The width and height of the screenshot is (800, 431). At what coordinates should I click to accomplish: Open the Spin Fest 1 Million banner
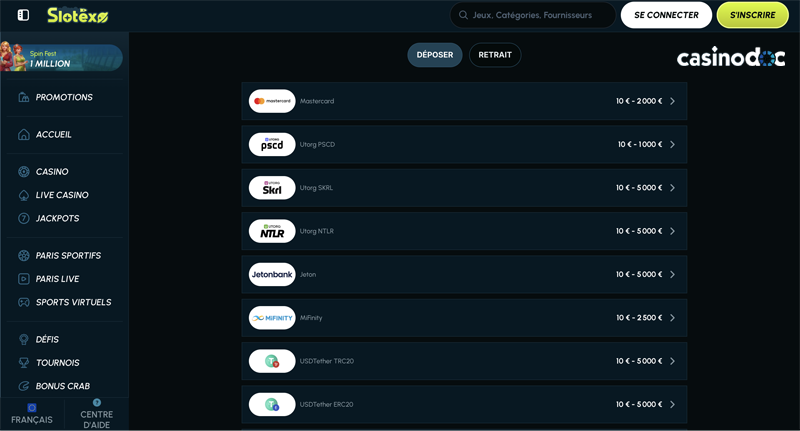point(61,57)
